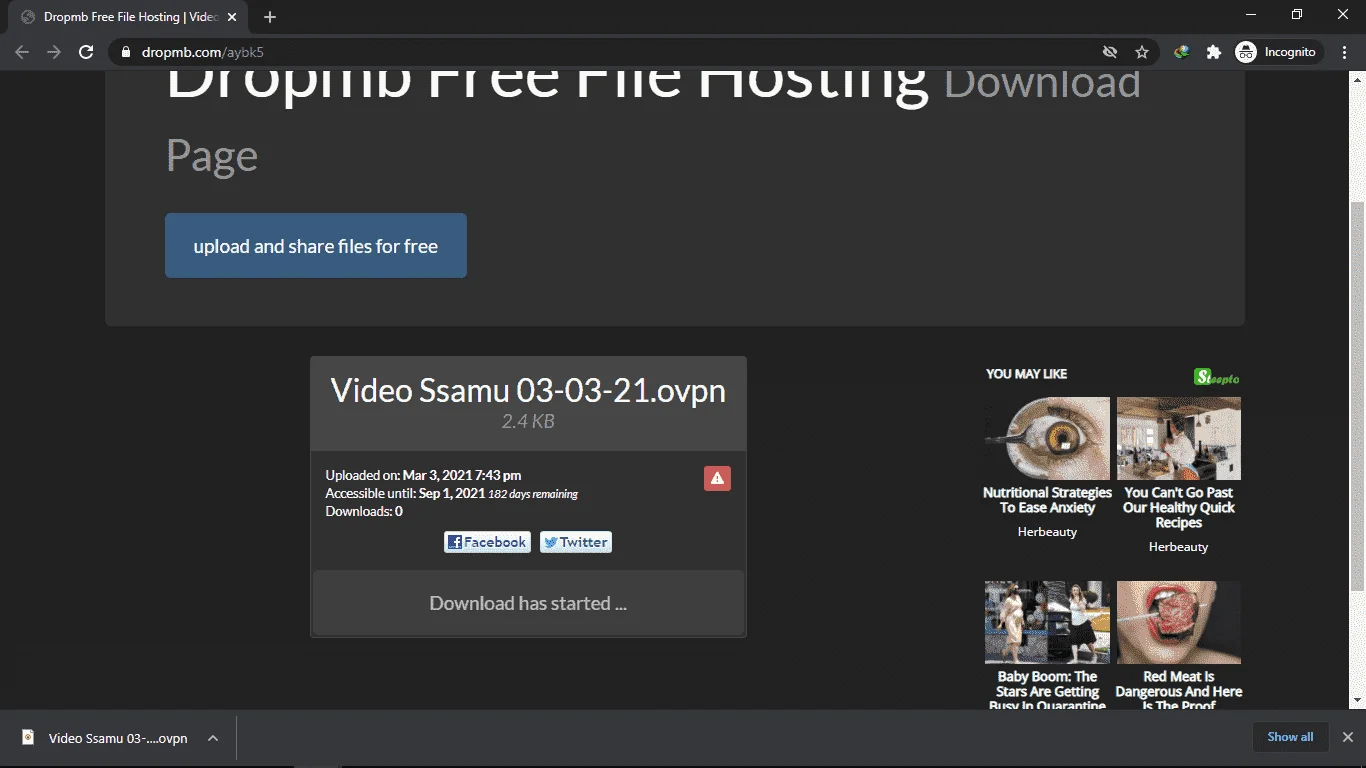Expand download item options chevron
The height and width of the screenshot is (768, 1366).
click(x=213, y=738)
